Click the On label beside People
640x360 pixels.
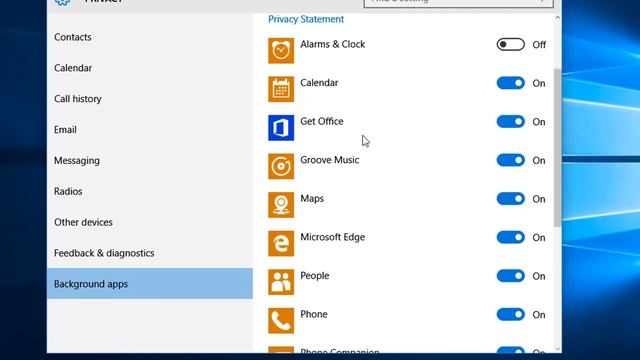[539, 276]
